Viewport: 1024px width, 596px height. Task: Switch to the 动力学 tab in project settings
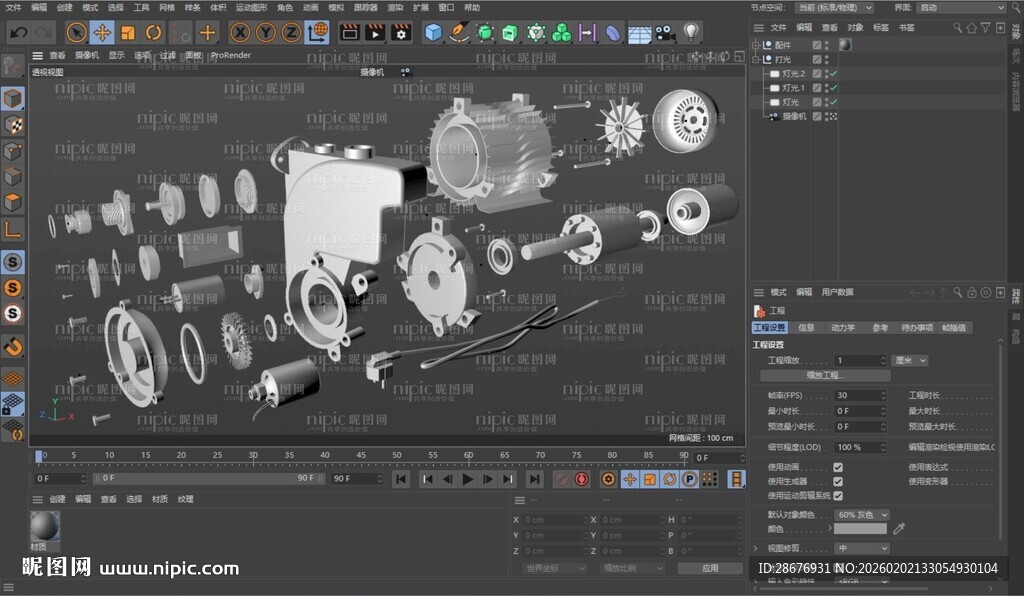[x=844, y=328]
